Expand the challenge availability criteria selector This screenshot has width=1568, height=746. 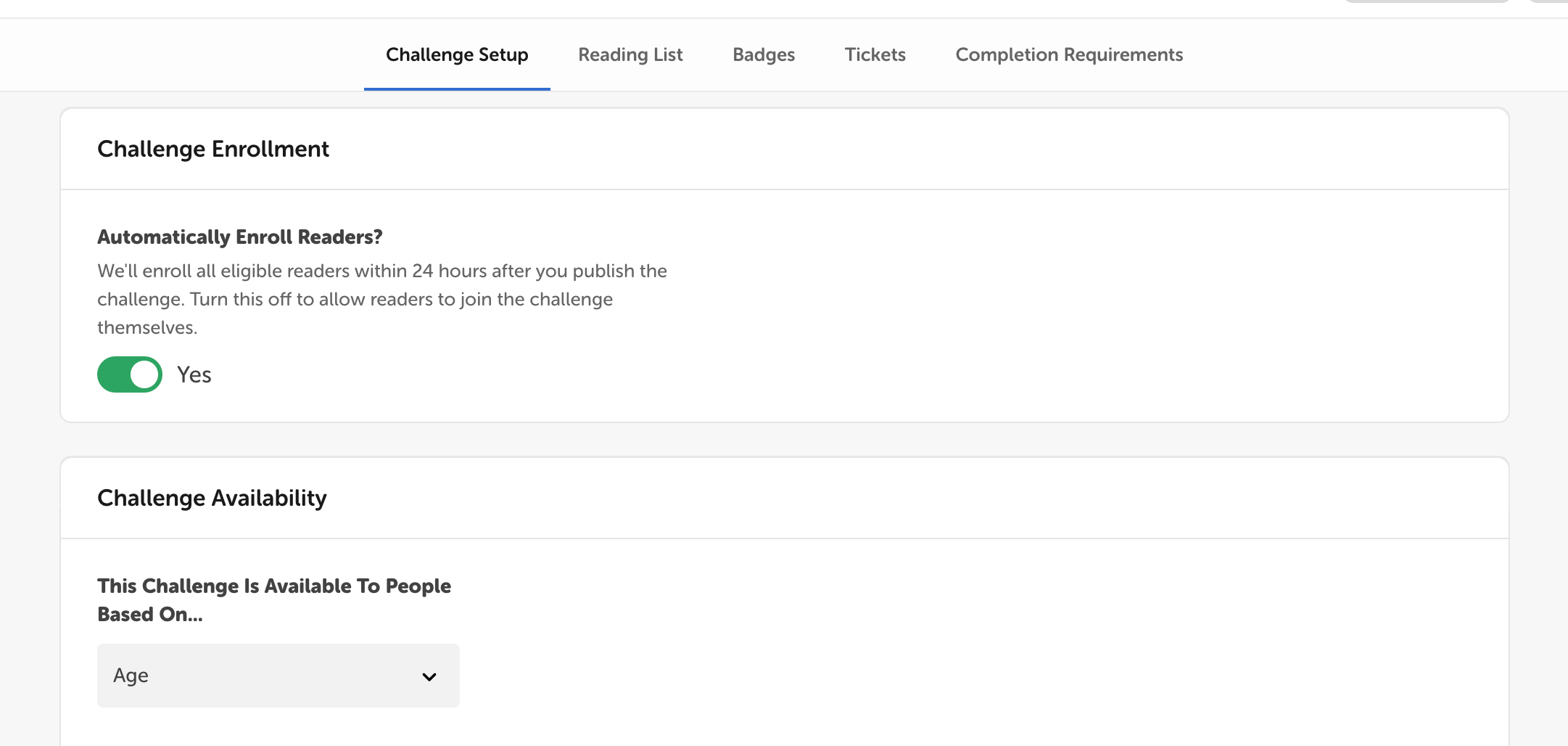278,675
